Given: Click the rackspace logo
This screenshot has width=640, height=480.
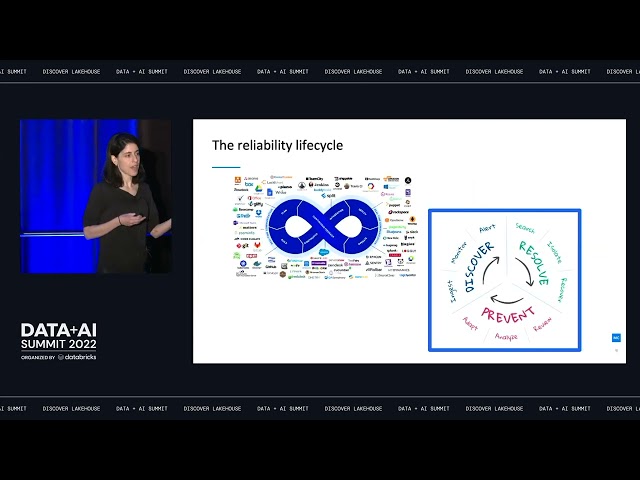Looking at the screenshot, I should coord(399,212).
